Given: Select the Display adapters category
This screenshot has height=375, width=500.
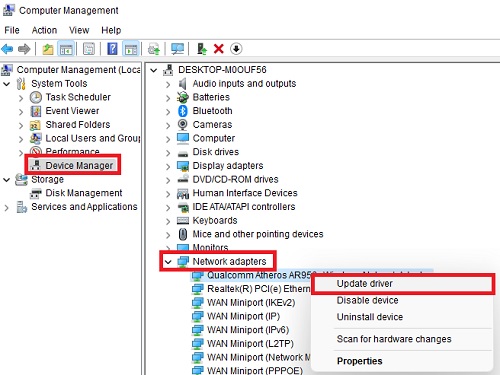Looking at the screenshot, I should (228, 165).
